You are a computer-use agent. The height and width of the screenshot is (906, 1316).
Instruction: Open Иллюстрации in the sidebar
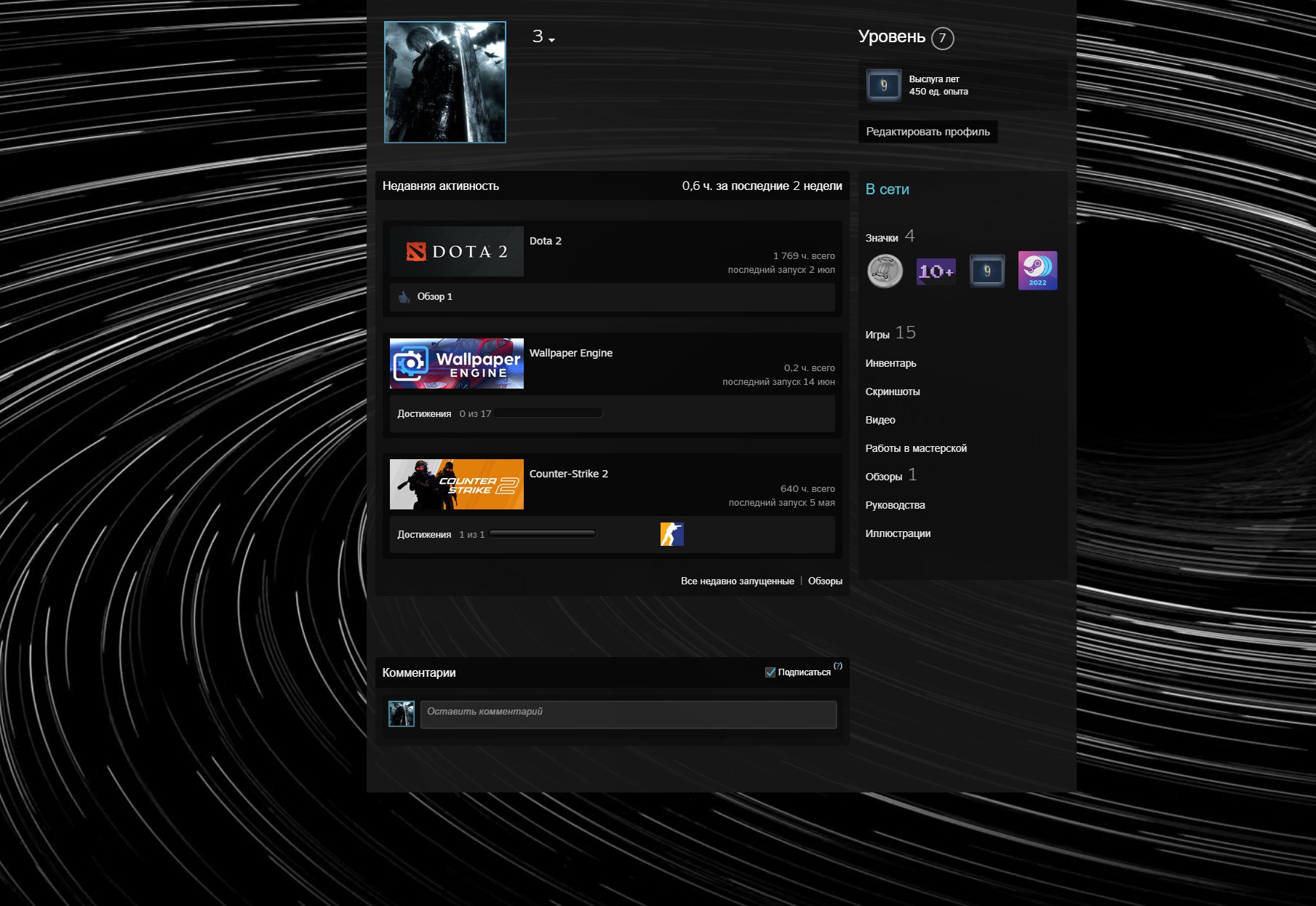(x=898, y=533)
